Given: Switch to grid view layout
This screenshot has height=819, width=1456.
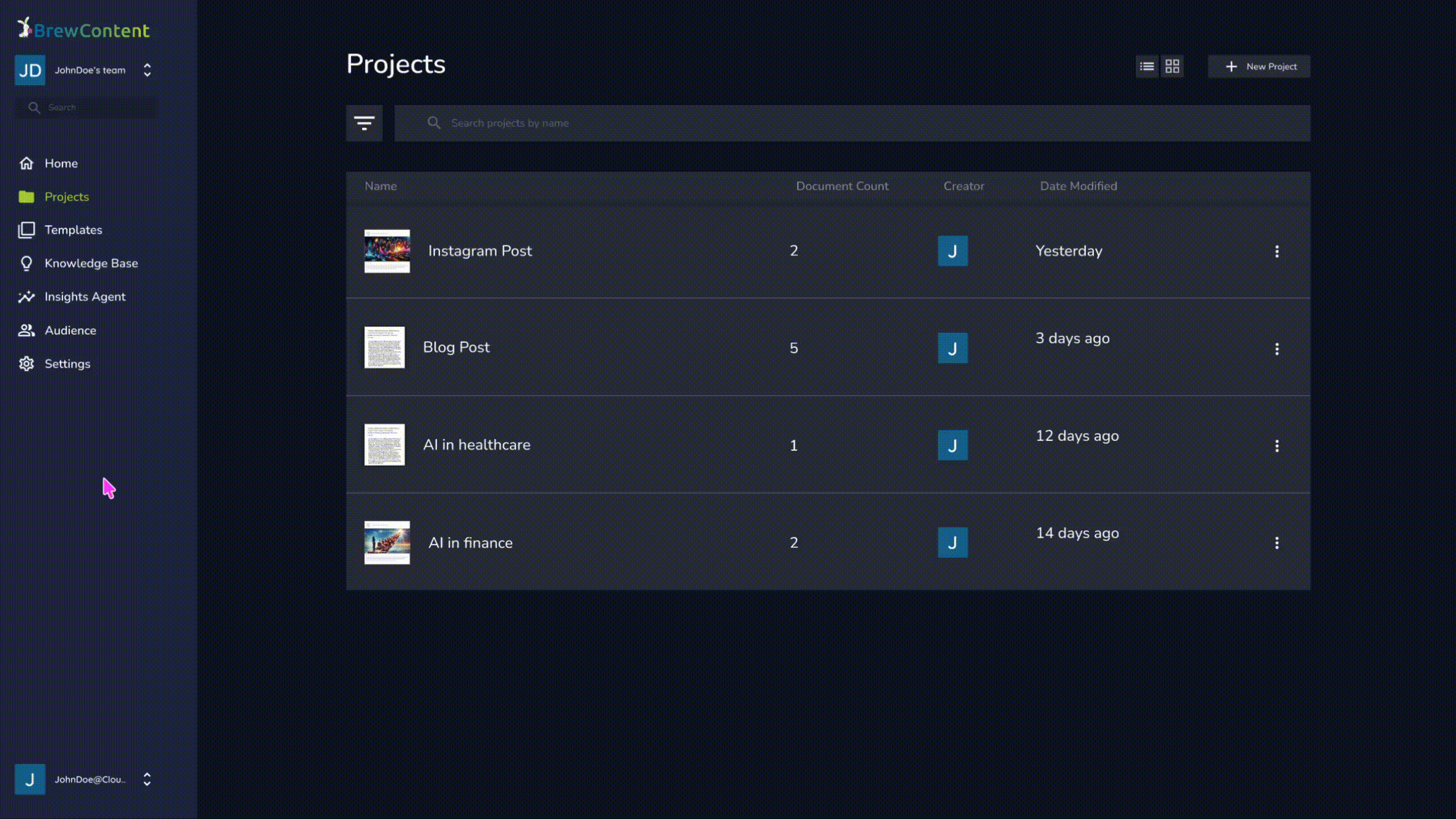Looking at the screenshot, I should coord(1172,67).
